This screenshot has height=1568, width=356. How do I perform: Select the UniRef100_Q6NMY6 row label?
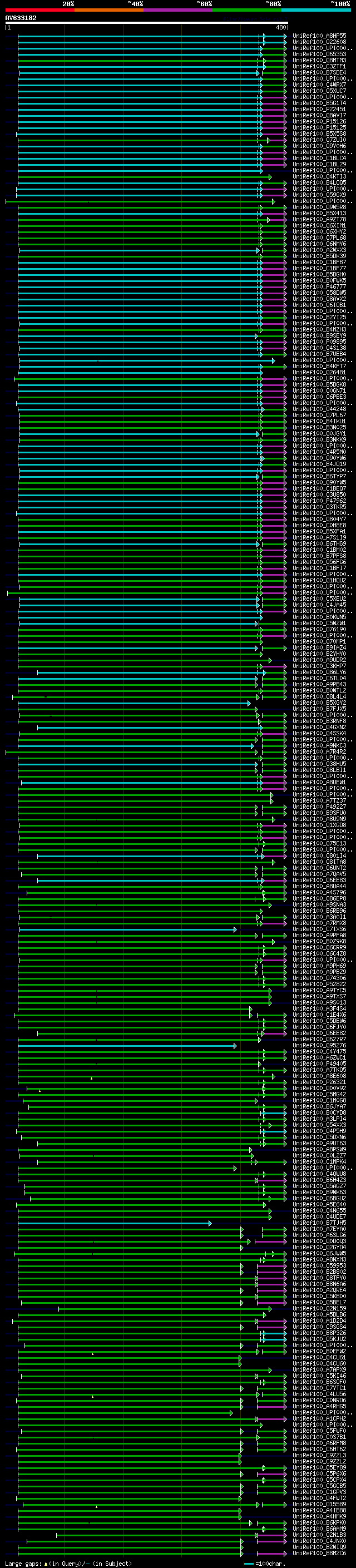[319, 244]
